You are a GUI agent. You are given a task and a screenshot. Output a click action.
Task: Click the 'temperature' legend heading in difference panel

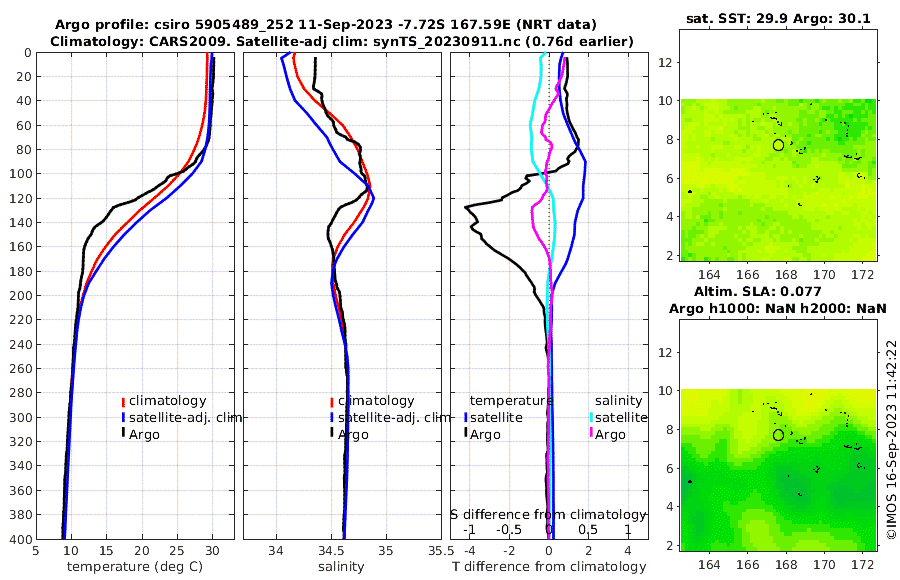tap(511, 401)
